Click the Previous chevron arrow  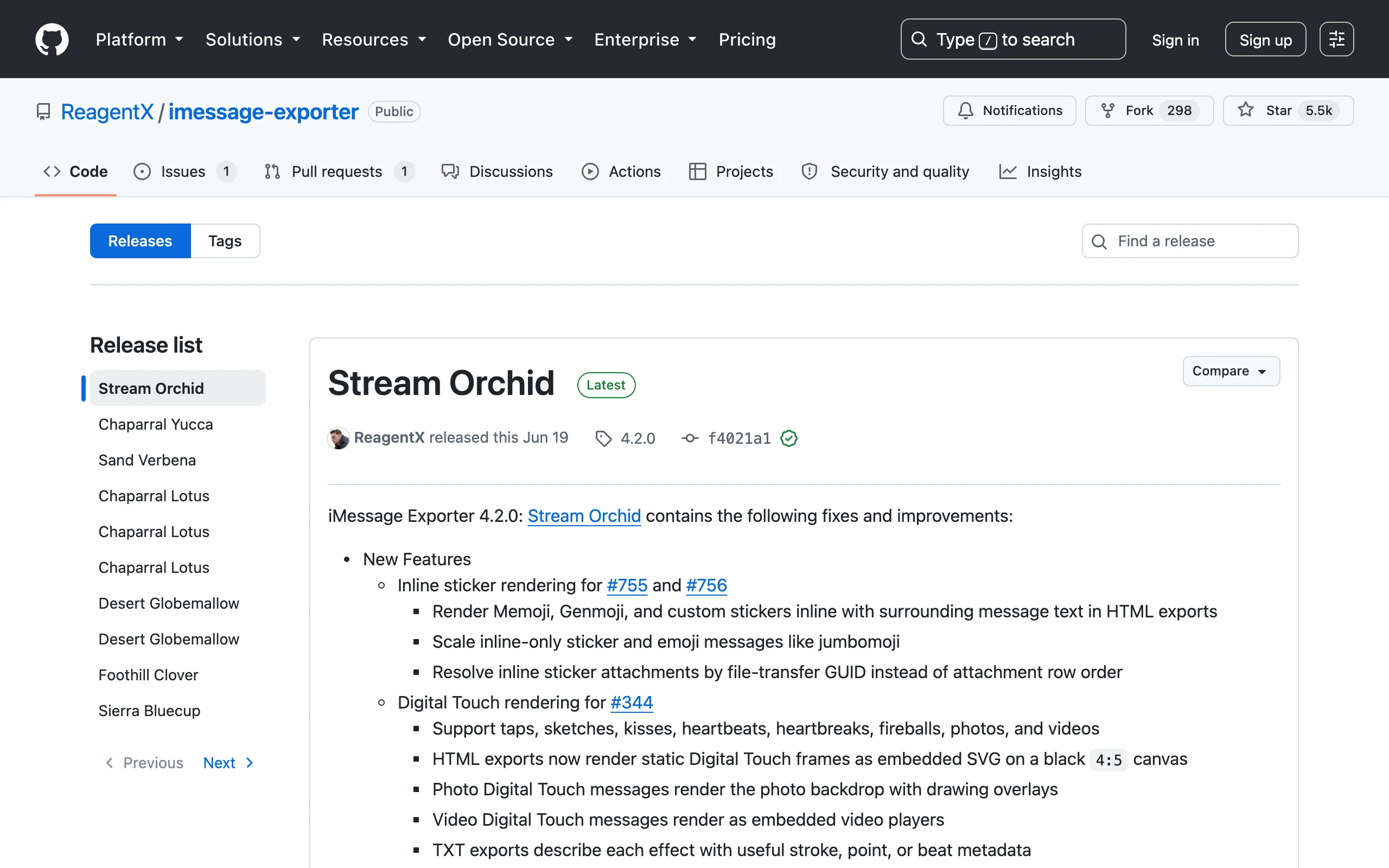(x=110, y=762)
